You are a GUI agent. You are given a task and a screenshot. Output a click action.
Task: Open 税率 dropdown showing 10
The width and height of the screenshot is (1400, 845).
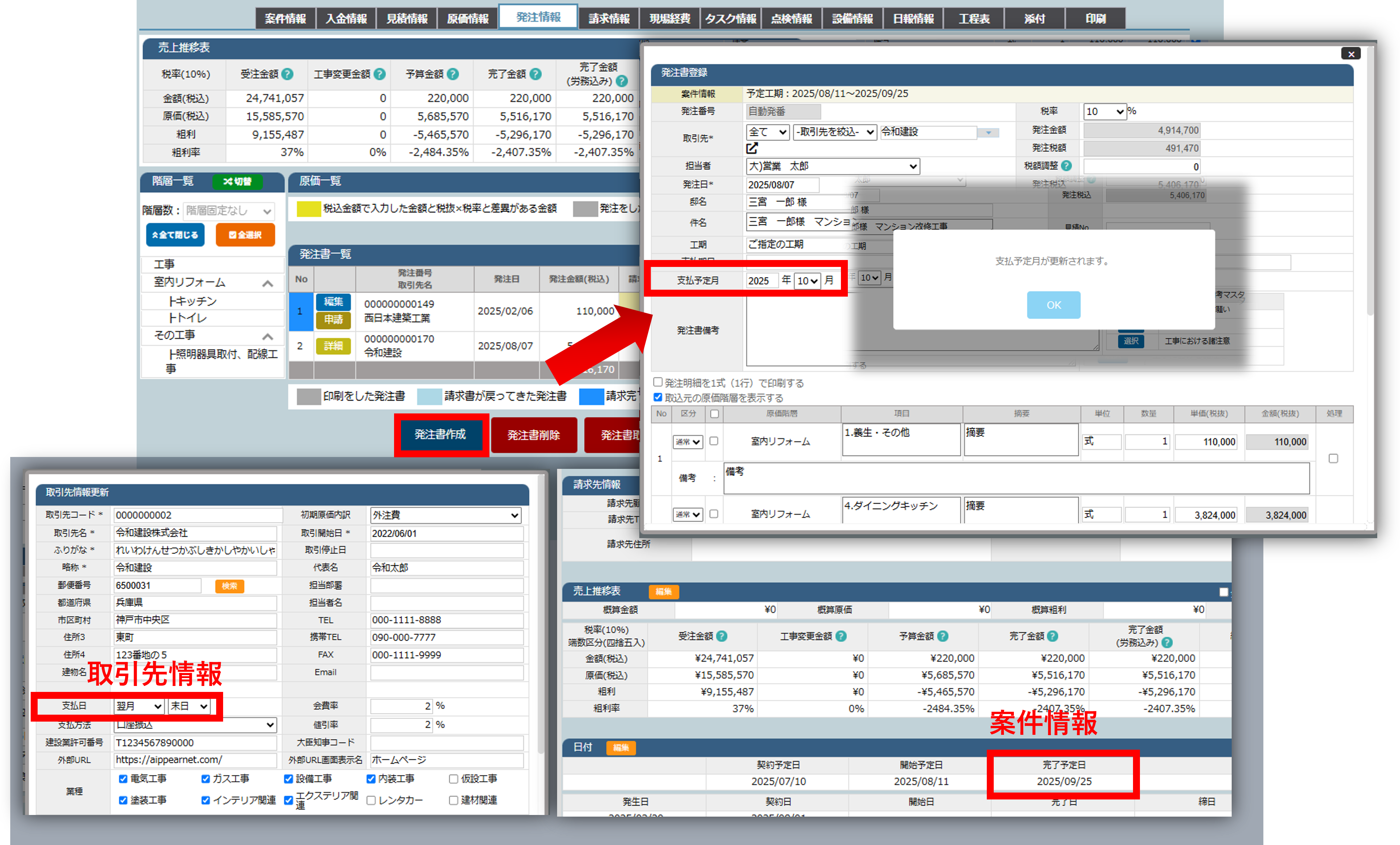tap(1105, 111)
